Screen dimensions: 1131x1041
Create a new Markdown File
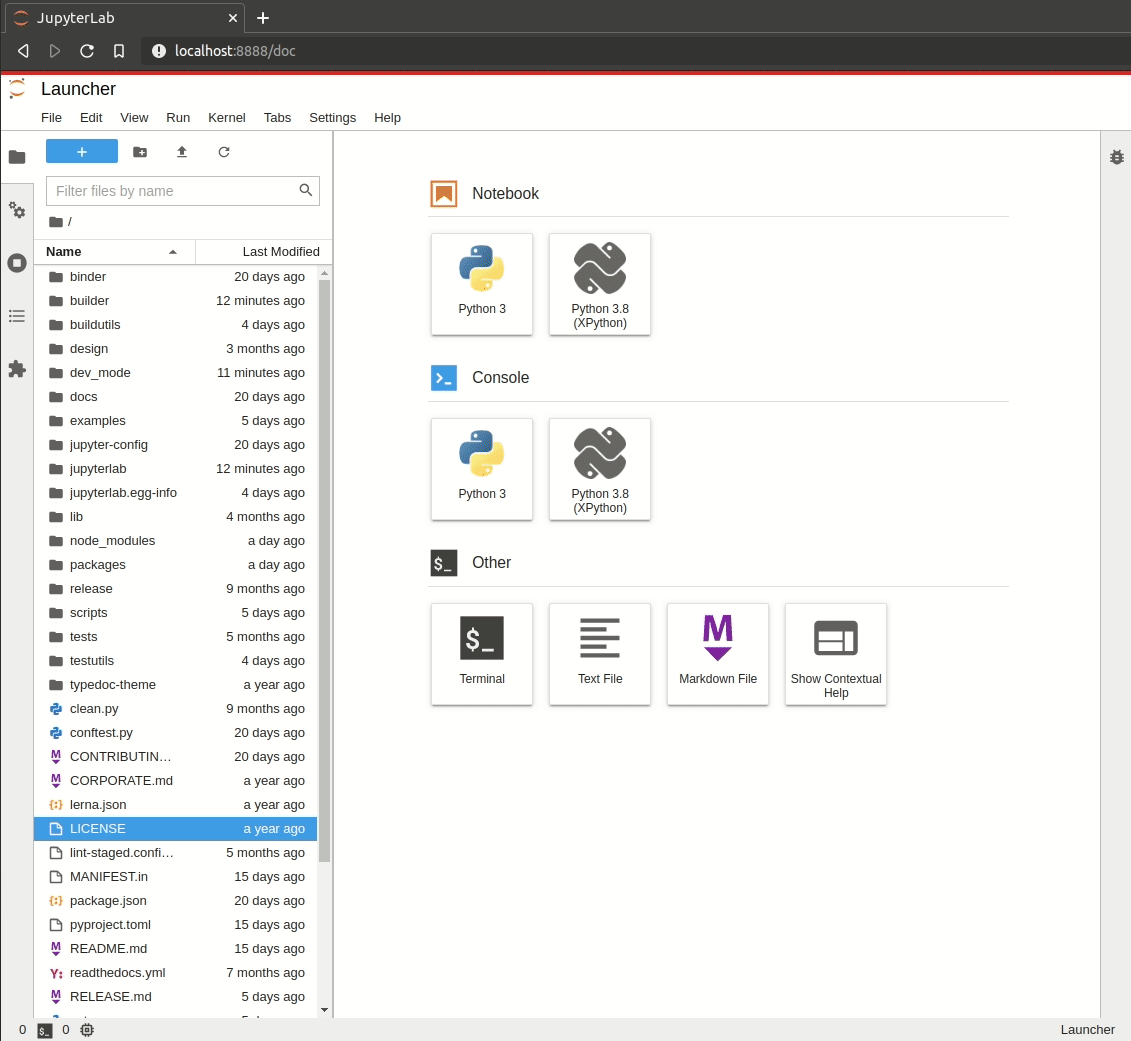pyautogui.click(x=718, y=654)
